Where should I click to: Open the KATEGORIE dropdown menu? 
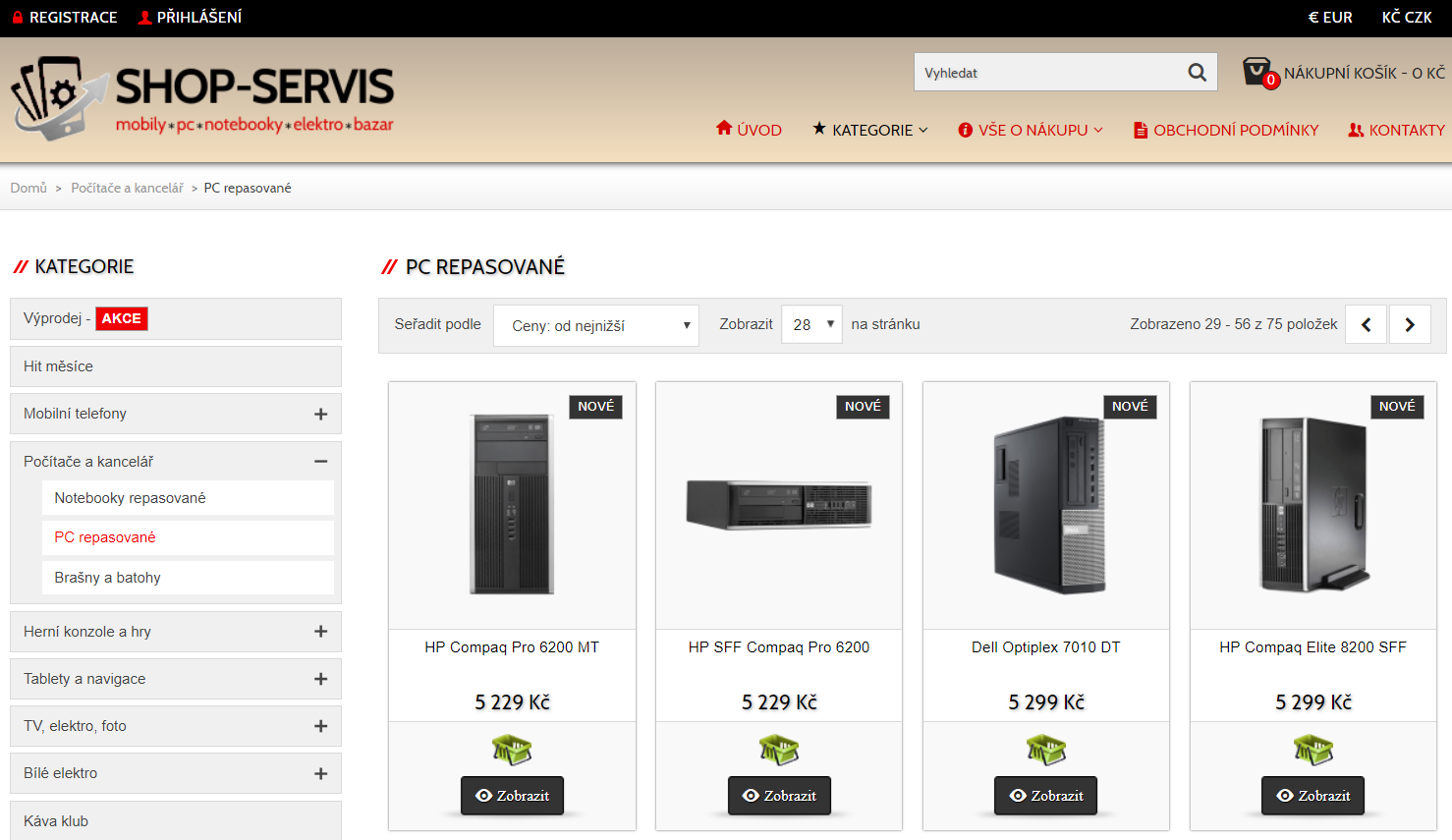[870, 130]
